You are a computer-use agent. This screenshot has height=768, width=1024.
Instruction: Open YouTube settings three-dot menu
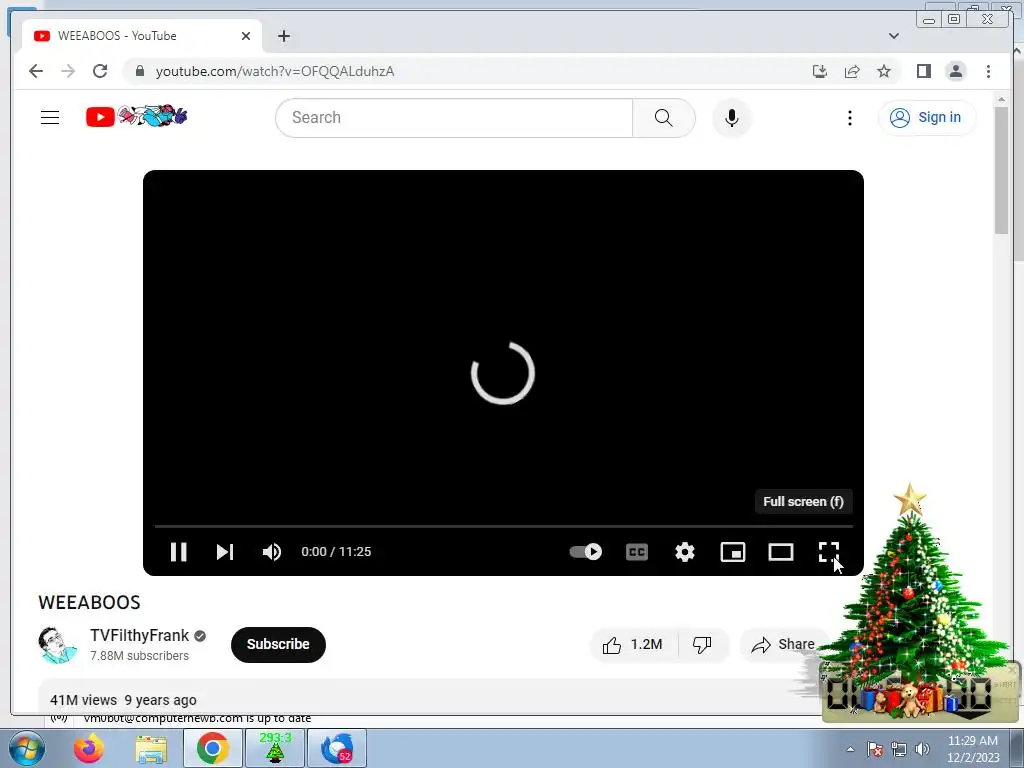click(850, 118)
